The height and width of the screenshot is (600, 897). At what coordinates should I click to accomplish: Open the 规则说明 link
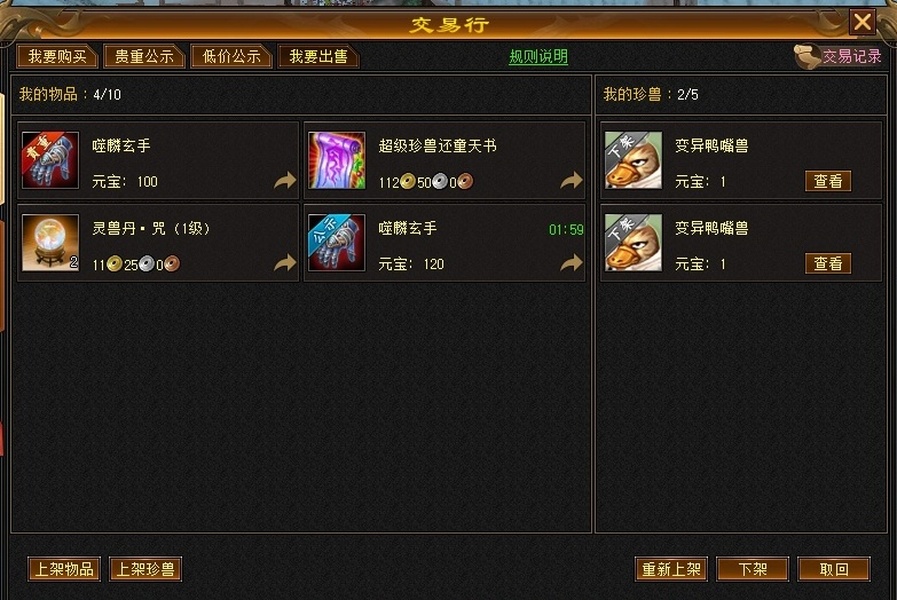[538, 57]
